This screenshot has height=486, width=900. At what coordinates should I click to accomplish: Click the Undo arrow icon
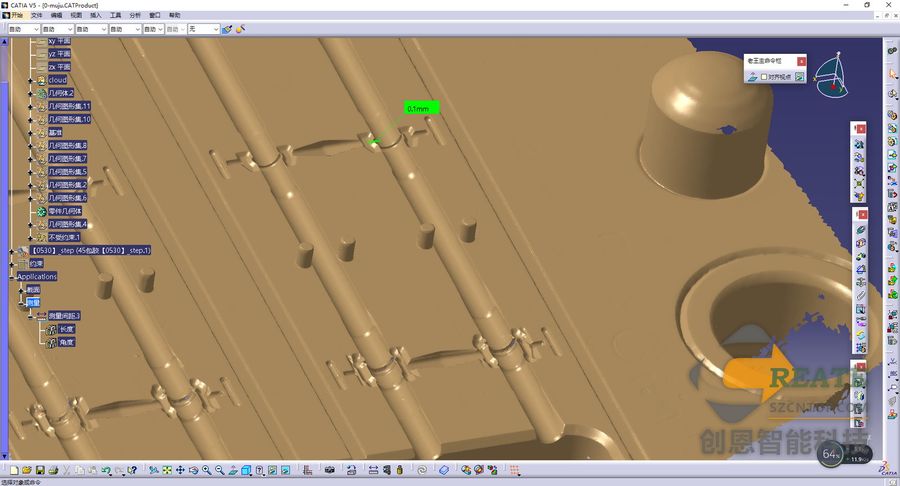coord(106,470)
